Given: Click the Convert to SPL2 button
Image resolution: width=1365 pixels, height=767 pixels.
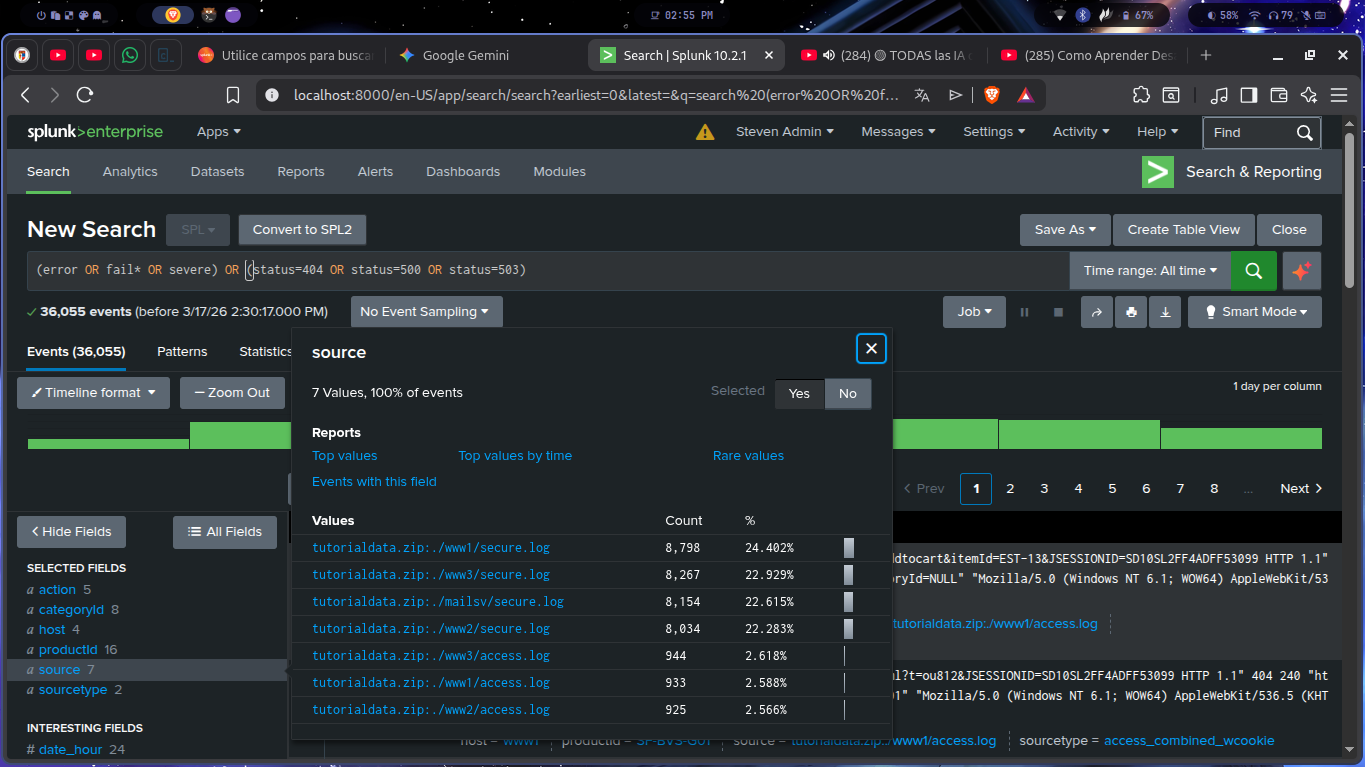Looking at the screenshot, I should pos(302,230).
